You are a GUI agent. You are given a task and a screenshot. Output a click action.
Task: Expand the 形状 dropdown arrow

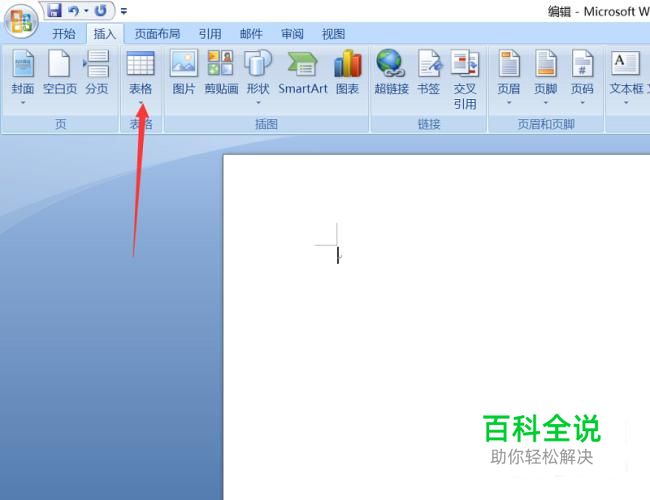[x=258, y=102]
